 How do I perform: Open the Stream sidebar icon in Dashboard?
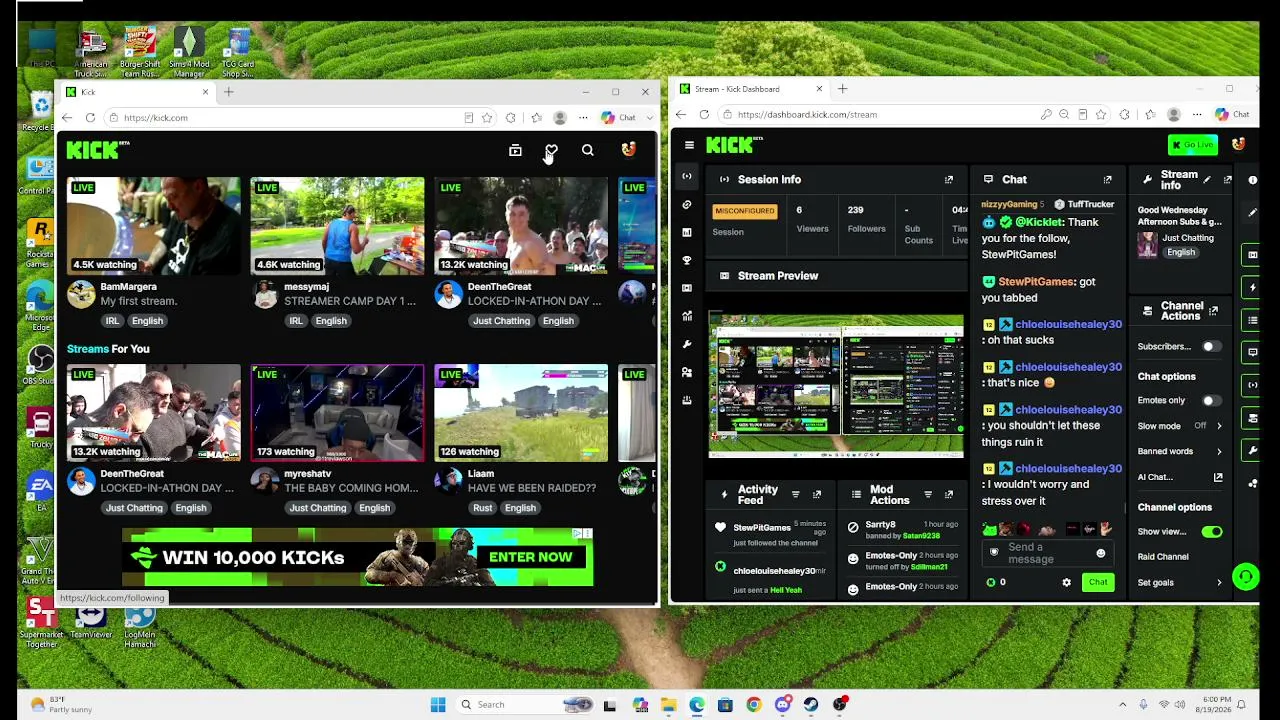[x=686, y=176]
